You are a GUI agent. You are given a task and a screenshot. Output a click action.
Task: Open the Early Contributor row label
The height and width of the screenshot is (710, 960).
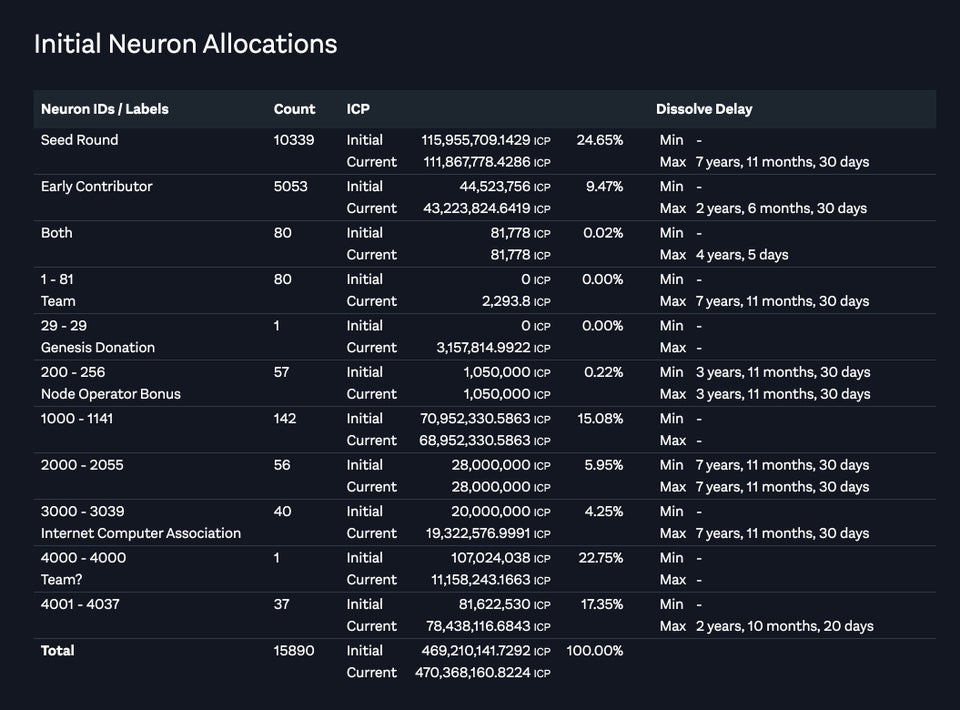tap(97, 186)
